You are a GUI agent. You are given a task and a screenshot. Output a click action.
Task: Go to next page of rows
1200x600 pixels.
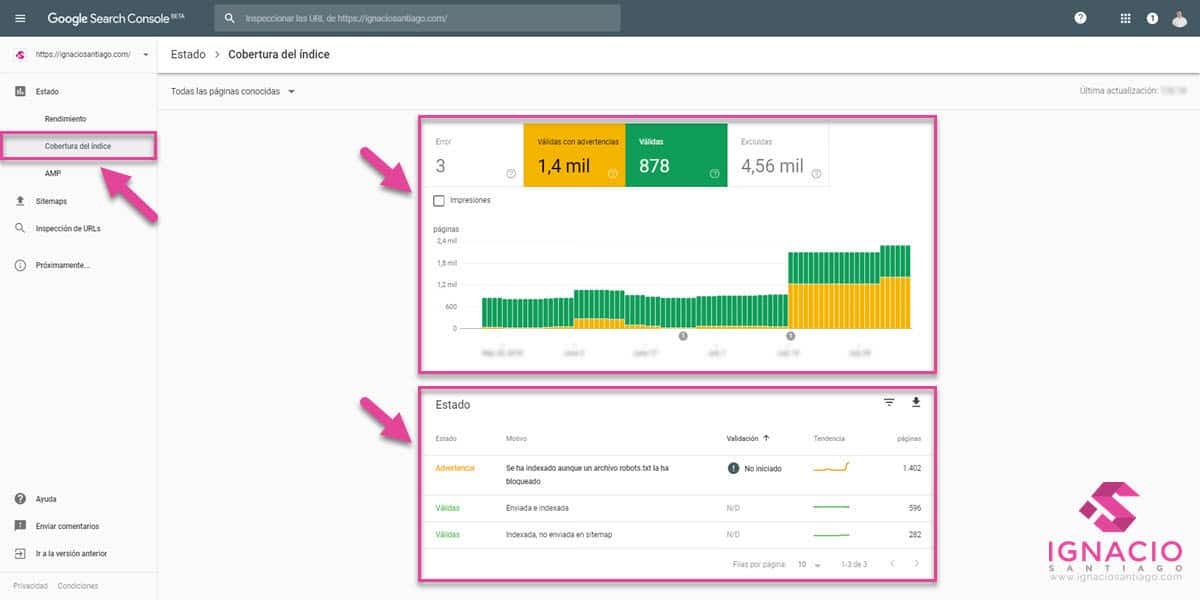917,564
